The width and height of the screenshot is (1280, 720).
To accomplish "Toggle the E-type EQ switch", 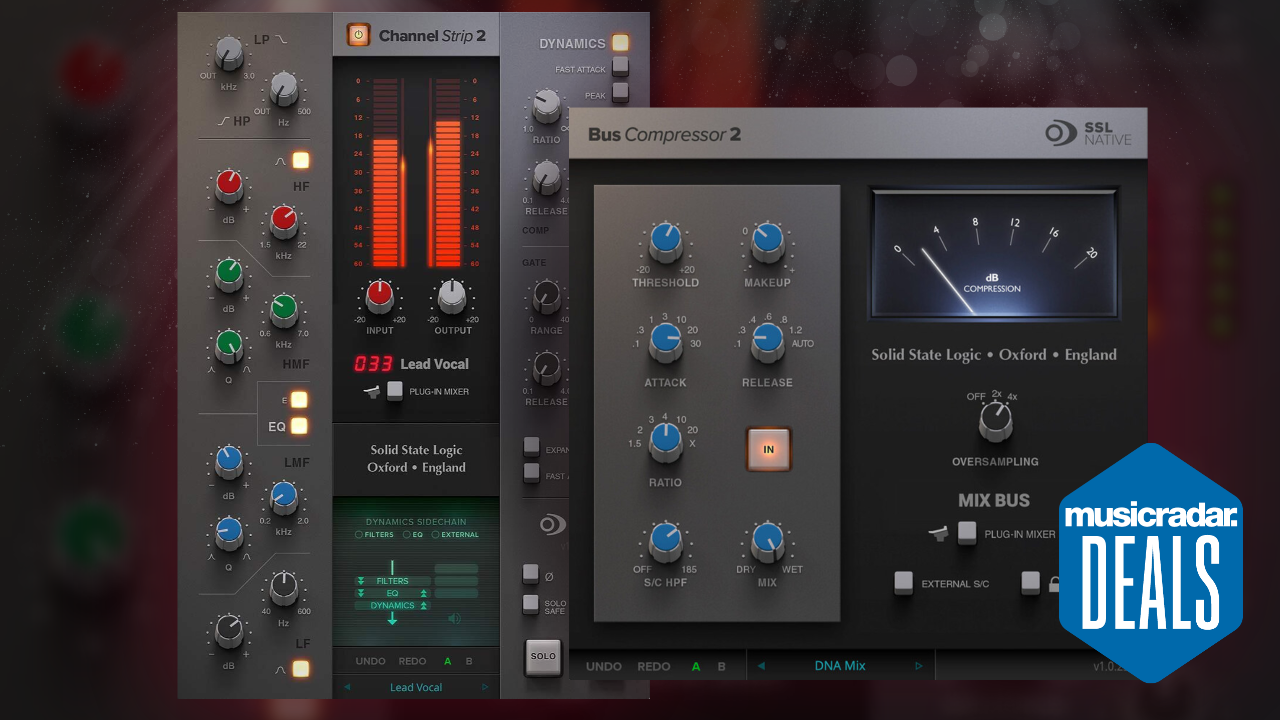I will [298, 400].
